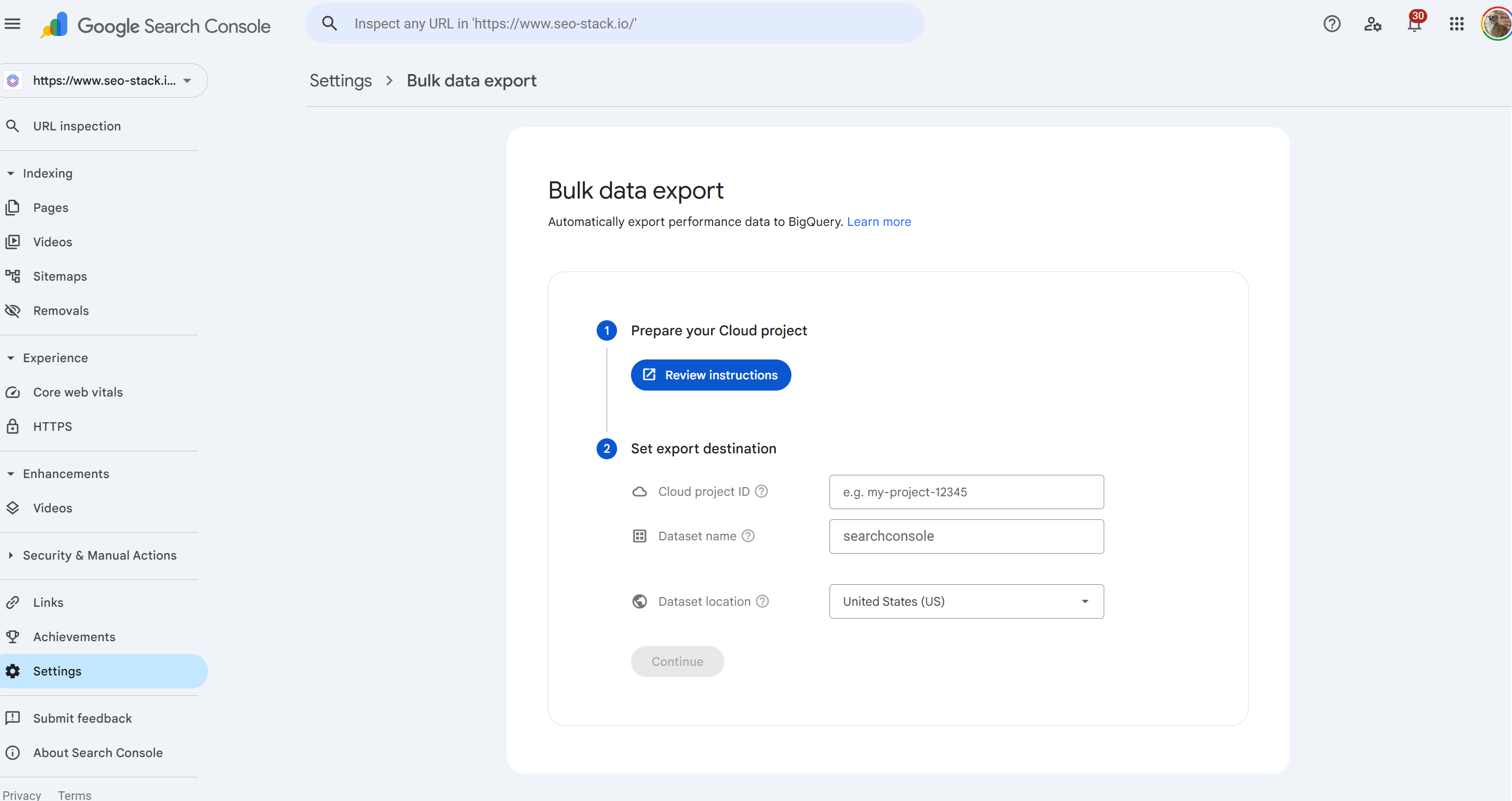Click the Help question mark icon
1512x801 pixels.
1332,24
